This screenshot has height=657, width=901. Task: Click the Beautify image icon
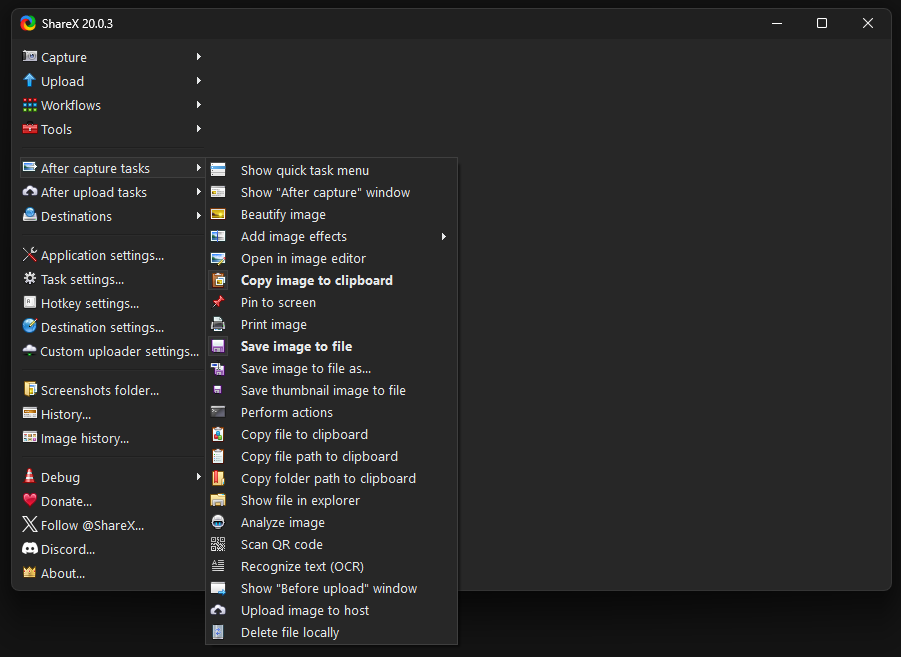(x=218, y=214)
